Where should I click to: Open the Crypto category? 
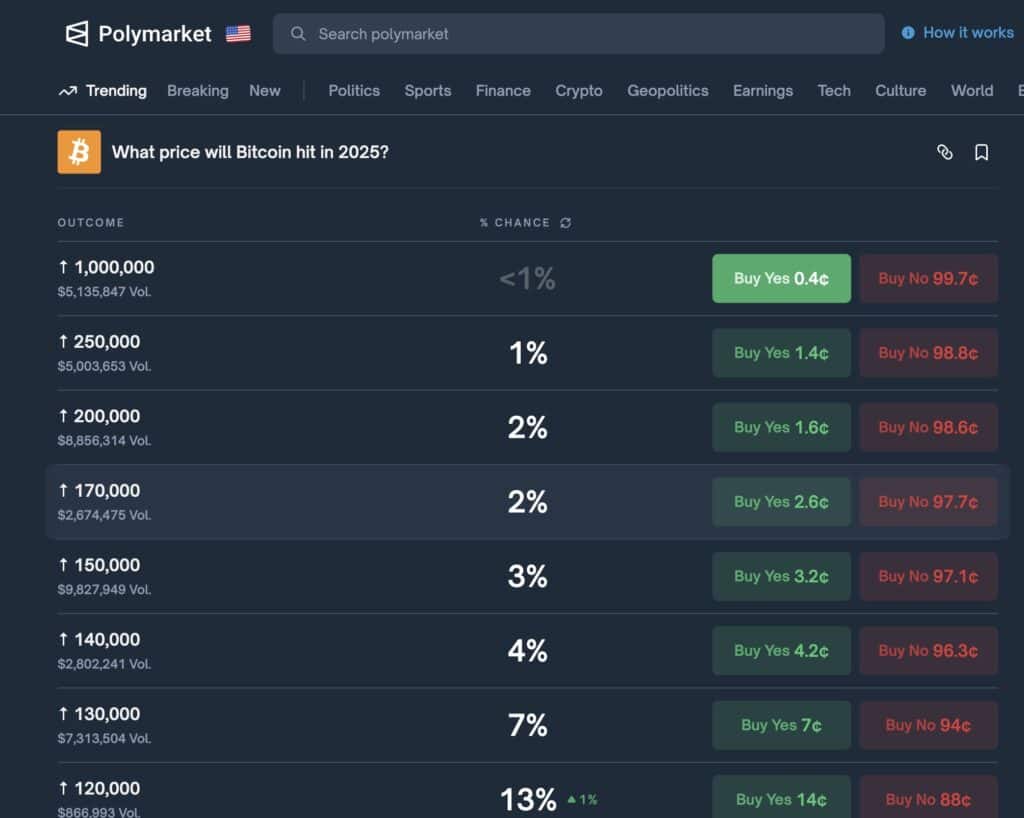point(579,91)
